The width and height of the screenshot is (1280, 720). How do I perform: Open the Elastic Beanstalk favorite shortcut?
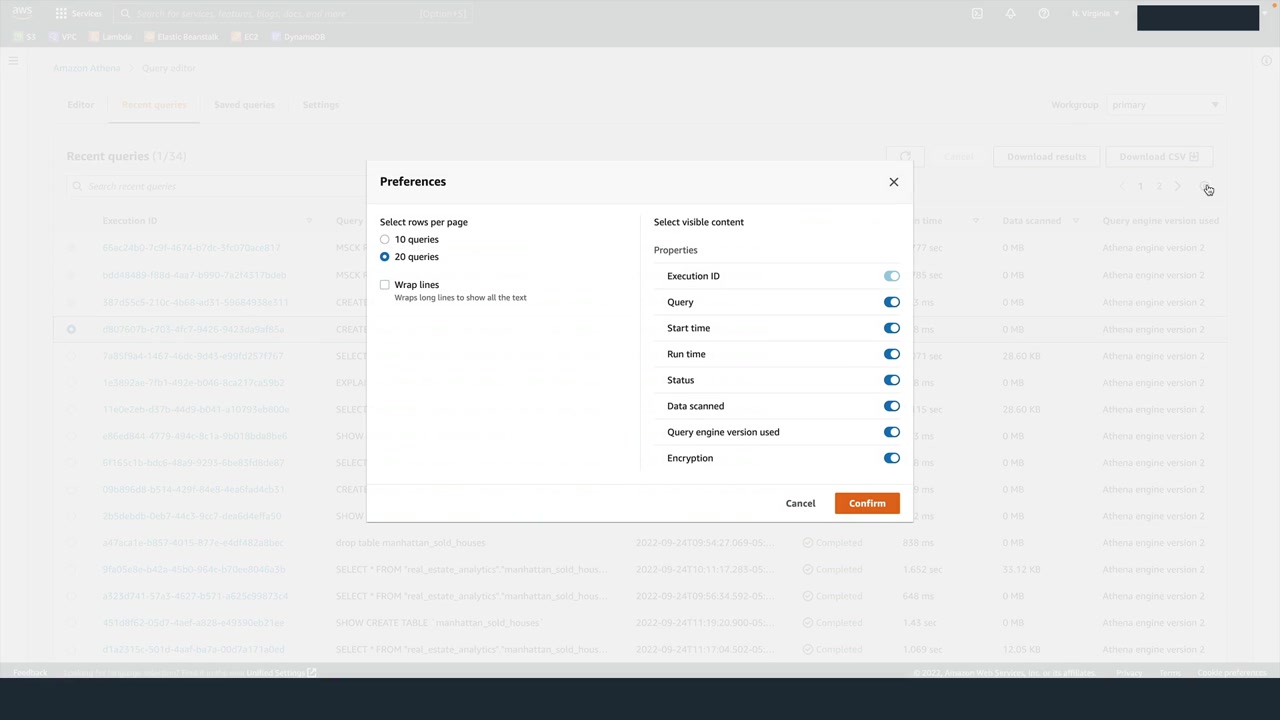tap(182, 37)
